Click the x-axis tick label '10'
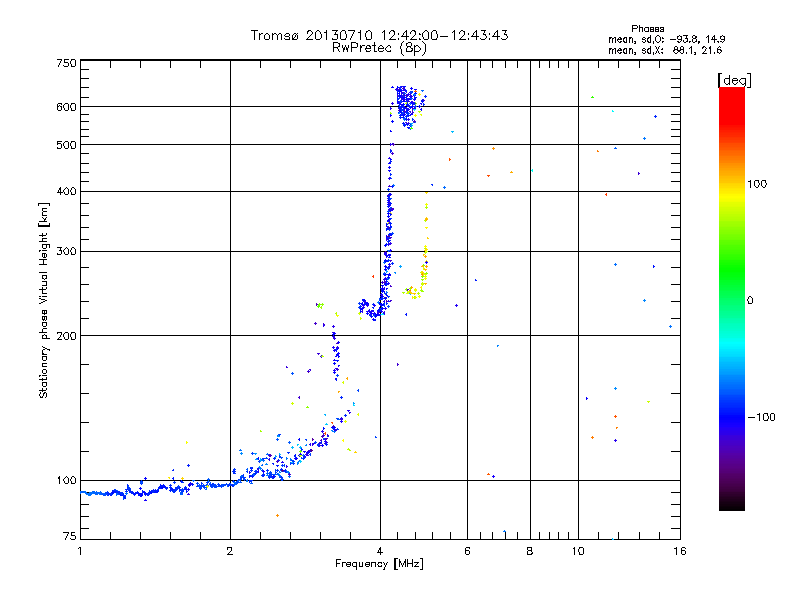This screenshot has width=800, height=600. tap(578, 551)
